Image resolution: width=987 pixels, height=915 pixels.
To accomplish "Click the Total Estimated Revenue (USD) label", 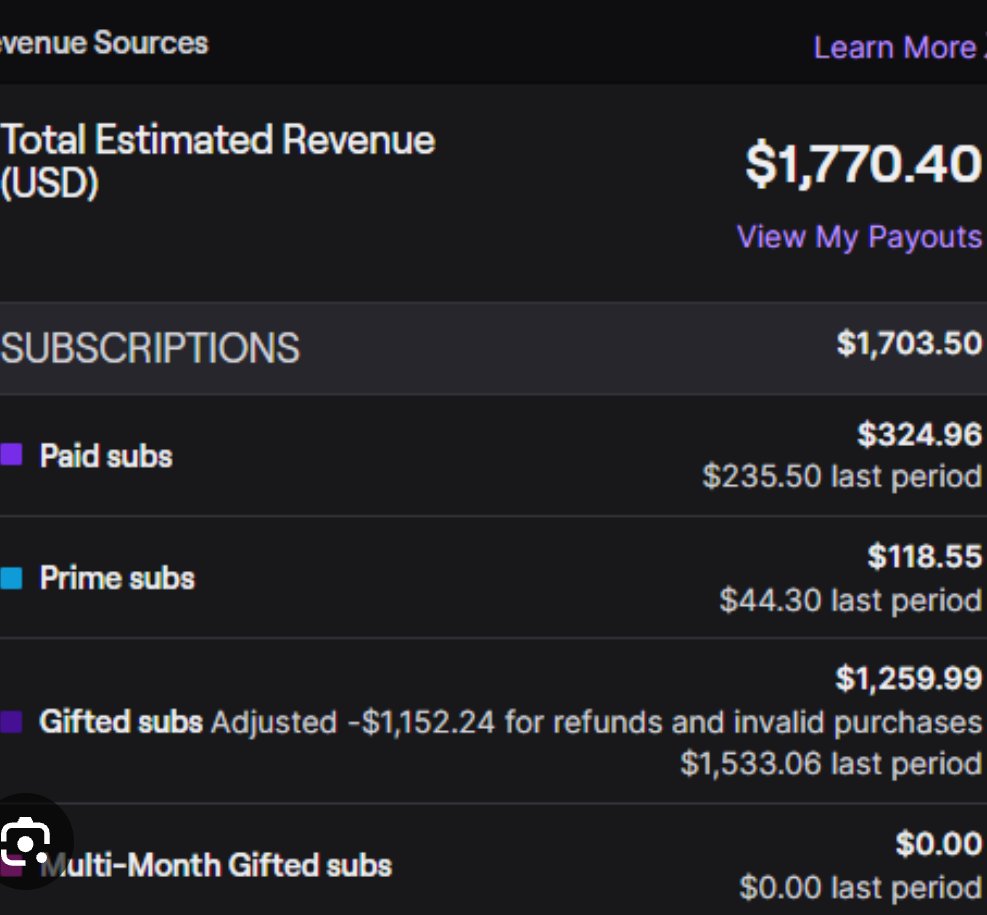I will coord(218,160).
